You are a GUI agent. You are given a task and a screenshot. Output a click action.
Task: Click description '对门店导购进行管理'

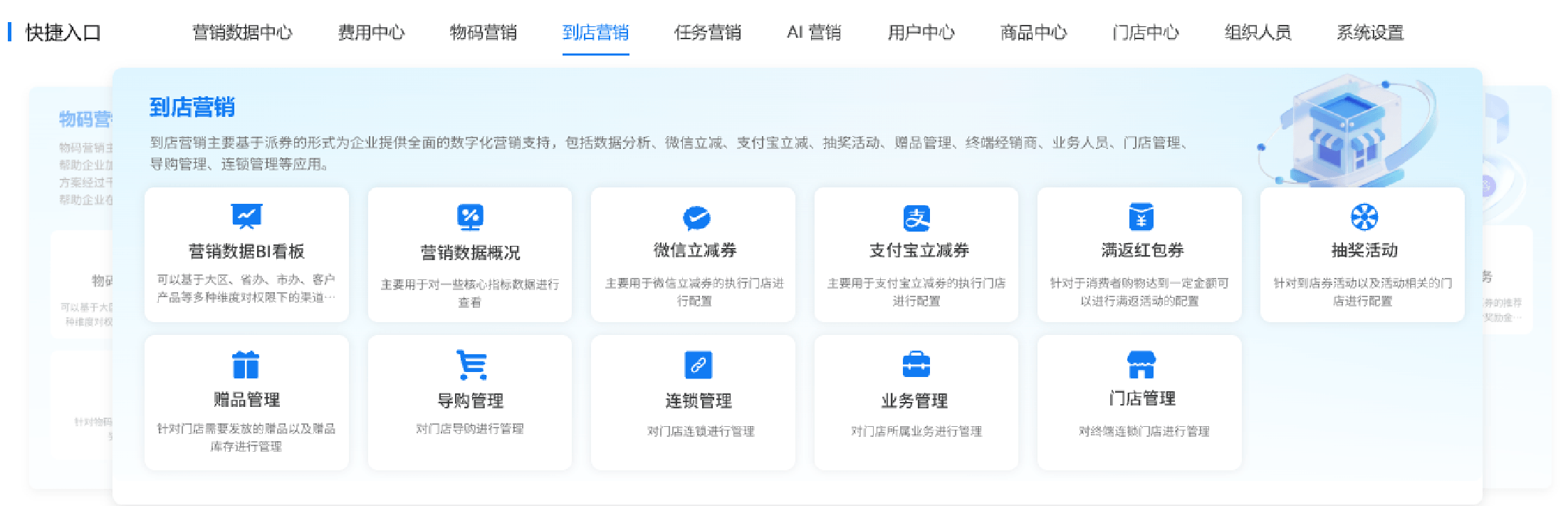(x=470, y=429)
